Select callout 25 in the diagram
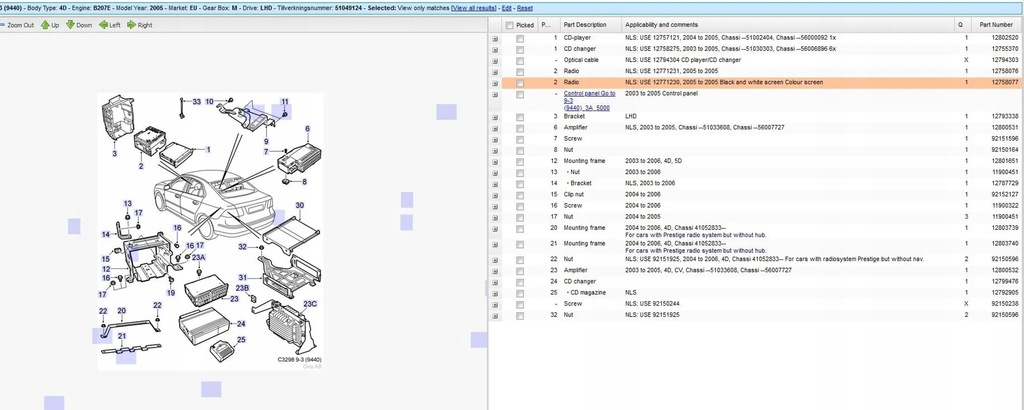Image resolution: width=1024 pixels, height=410 pixels. [x=241, y=339]
